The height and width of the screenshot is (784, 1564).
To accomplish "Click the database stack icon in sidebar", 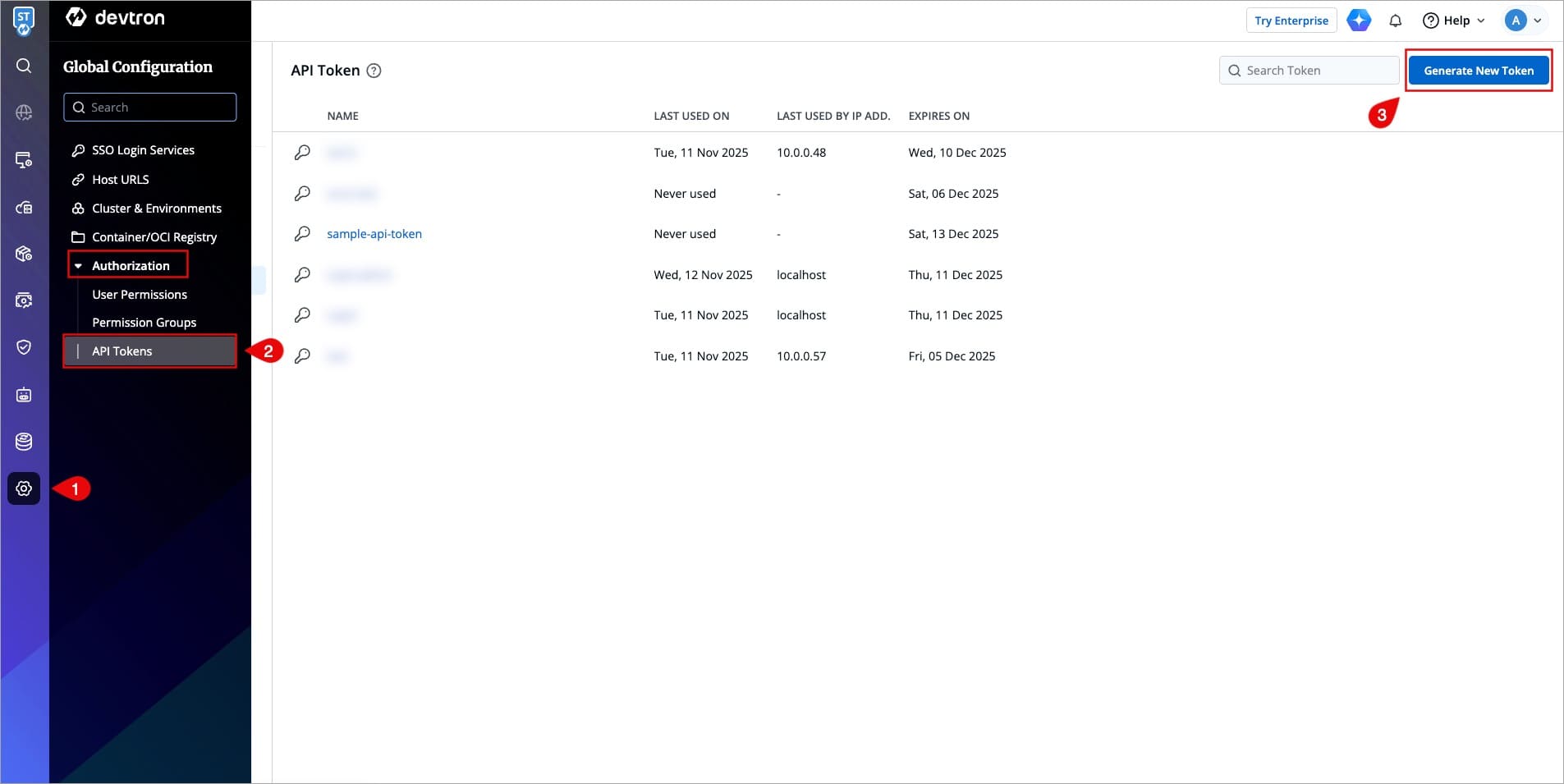I will point(24,442).
